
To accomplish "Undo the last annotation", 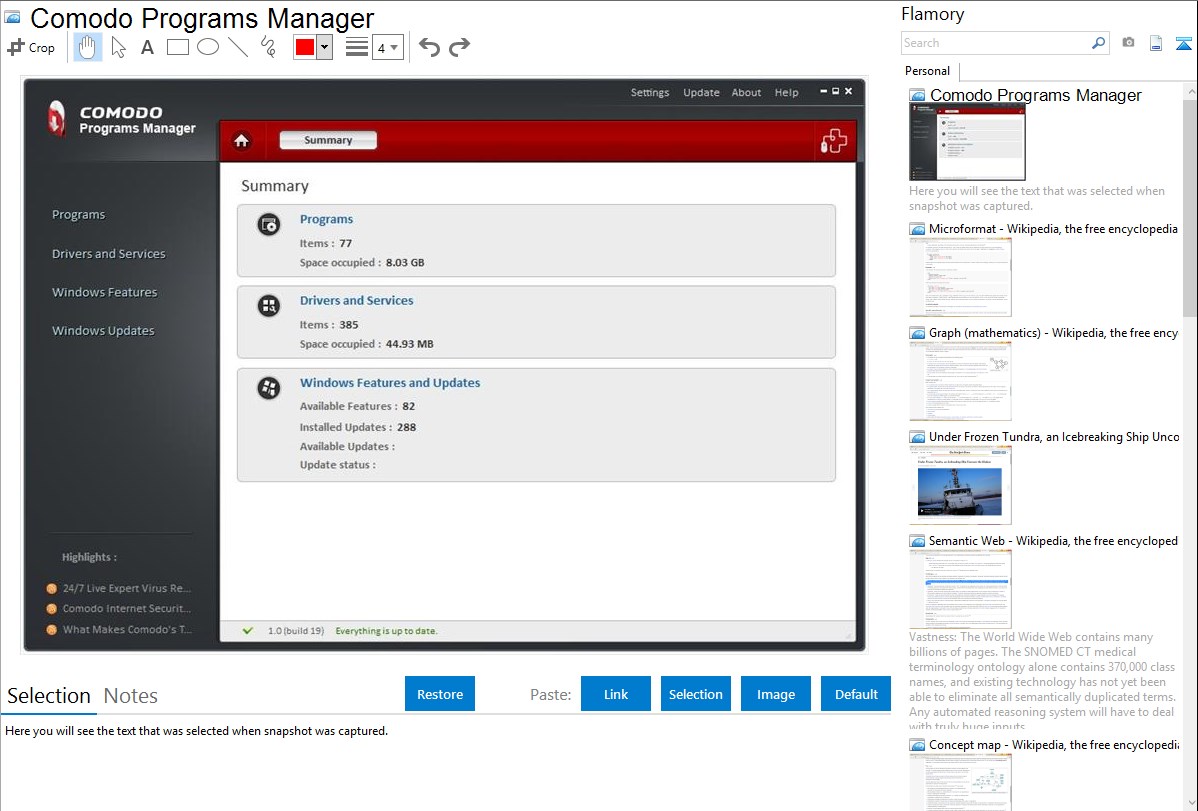I will pyautogui.click(x=429, y=47).
